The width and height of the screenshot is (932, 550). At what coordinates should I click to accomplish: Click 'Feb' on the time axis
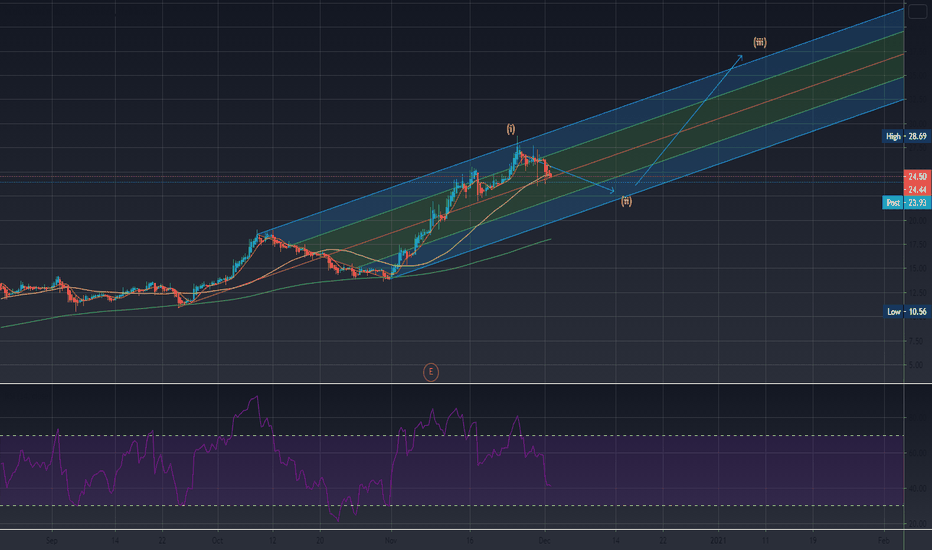coord(884,540)
